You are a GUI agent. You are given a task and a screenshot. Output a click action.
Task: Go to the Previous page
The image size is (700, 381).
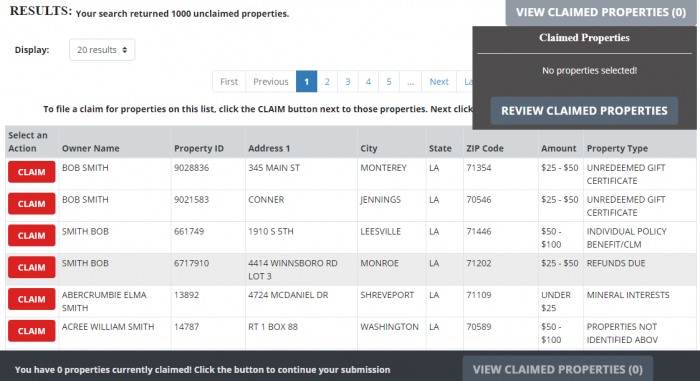point(271,81)
